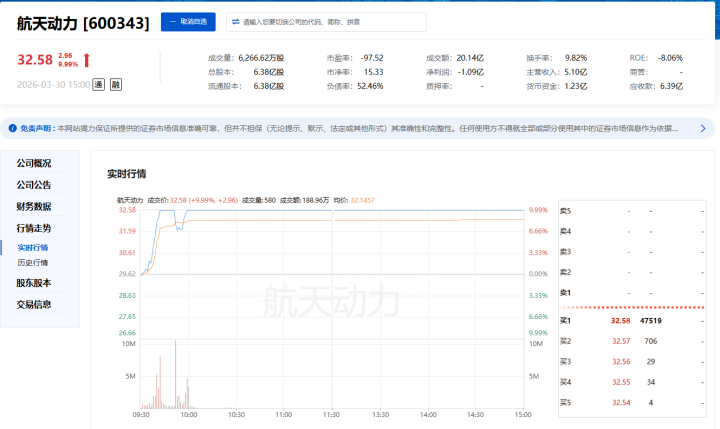Click the 卖5 row label
720x429 pixels.
[x=565, y=211]
